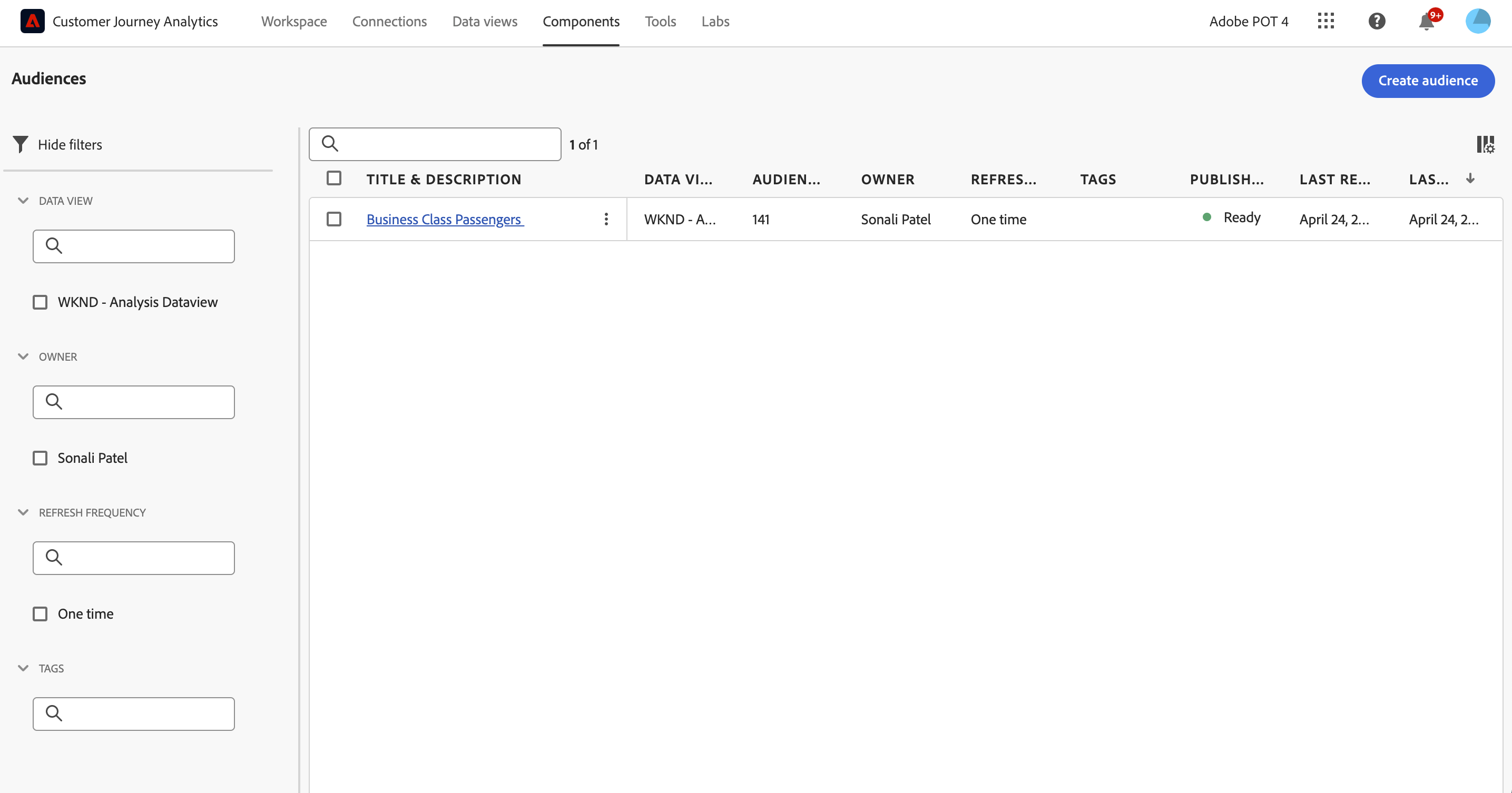Collapse the Data View filter section
The height and width of the screenshot is (793, 1512).
23,201
